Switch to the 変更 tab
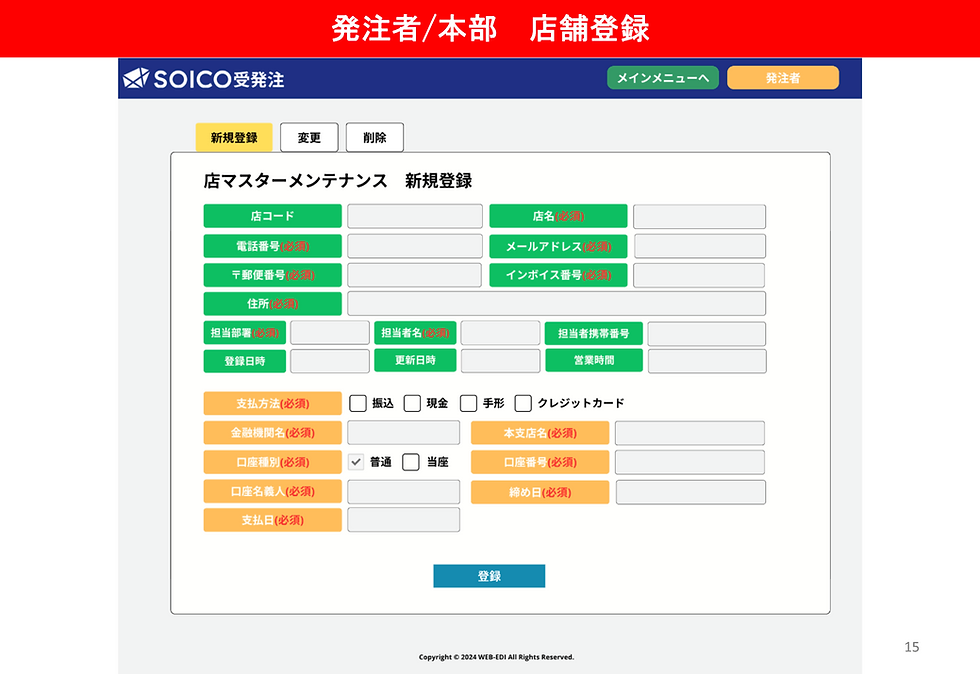The width and height of the screenshot is (980, 674). [x=309, y=137]
